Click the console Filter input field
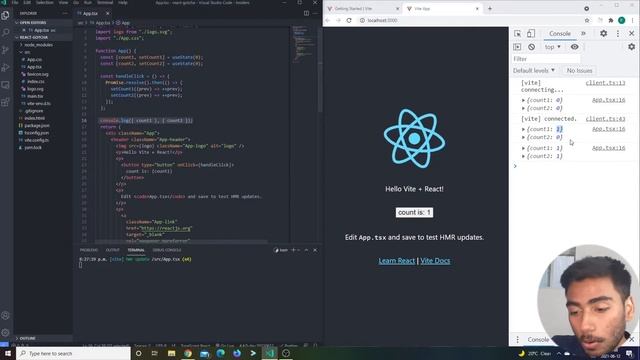 click(546, 59)
